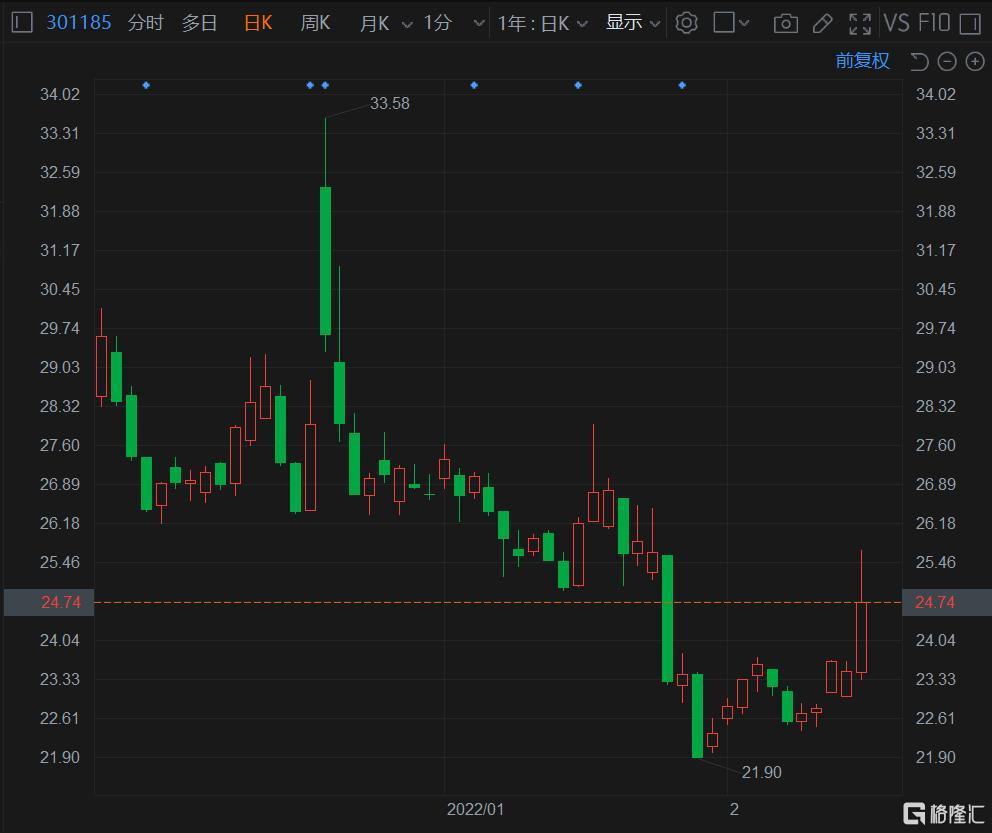Image resolution: width=992 pixels, height=833 pixels.
Task: Reset chart with the undo arrow
Action: coord(919,61)
